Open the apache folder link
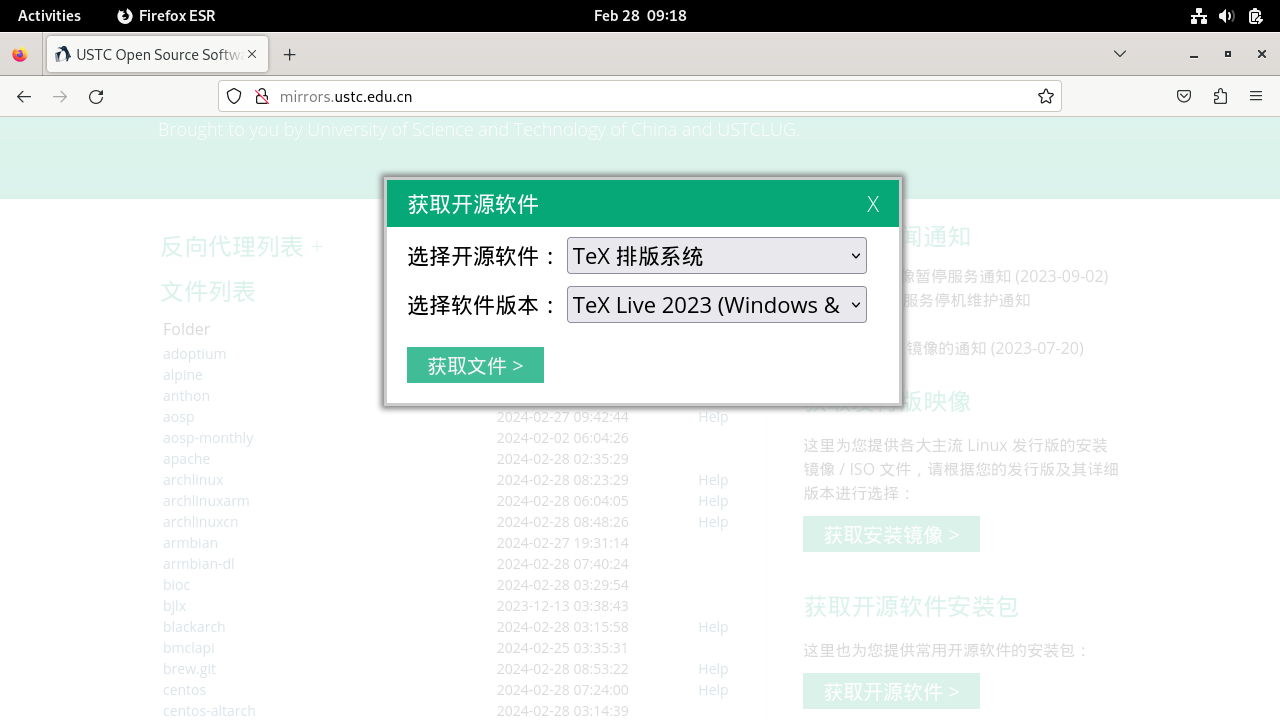 point(187,459)
